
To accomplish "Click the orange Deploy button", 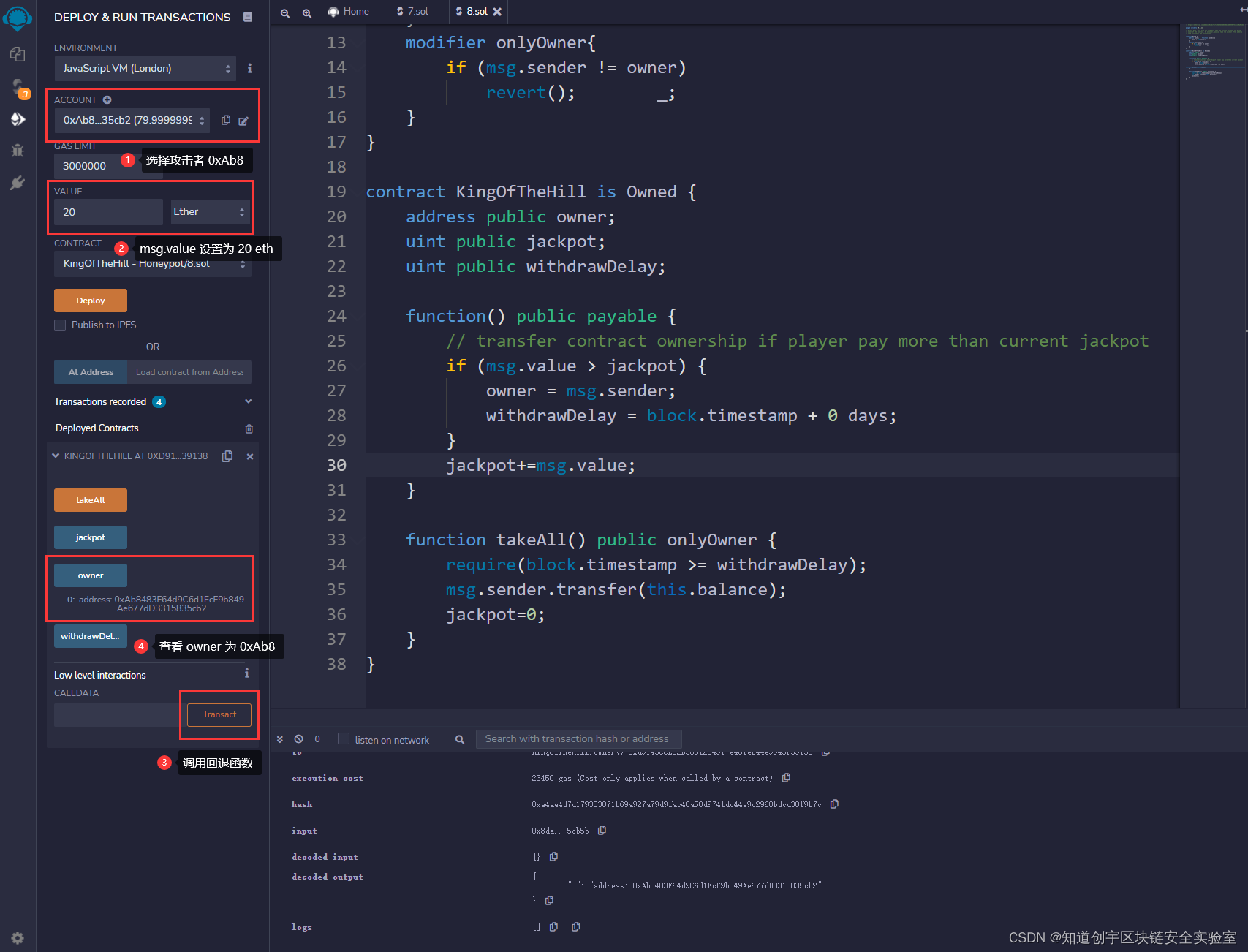I will (91, 301).
